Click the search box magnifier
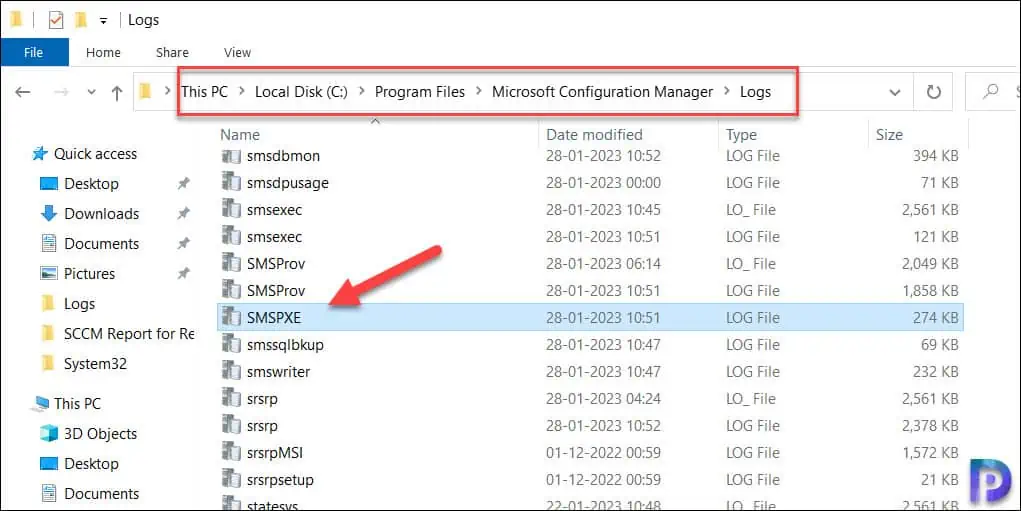The image size is (1021, 511). click(990, 92)
